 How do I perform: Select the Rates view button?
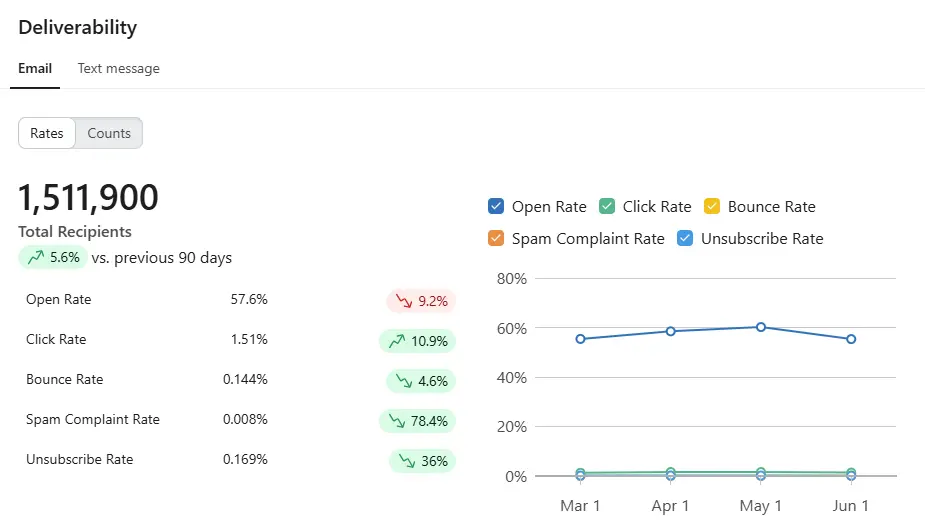pyautogui.click(x=47, y=133)
